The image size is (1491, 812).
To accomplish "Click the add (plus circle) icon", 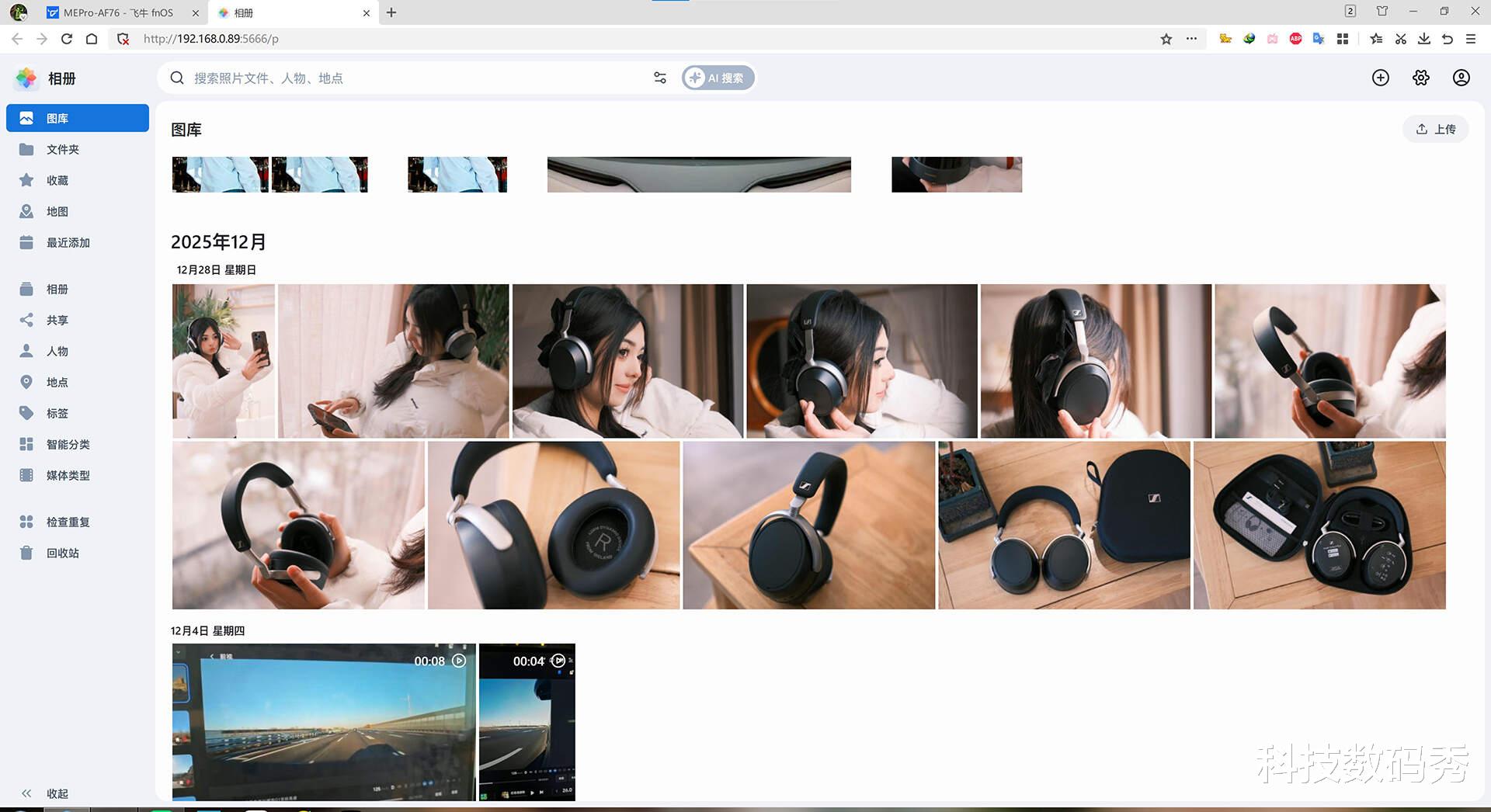I will [1381, 78].
